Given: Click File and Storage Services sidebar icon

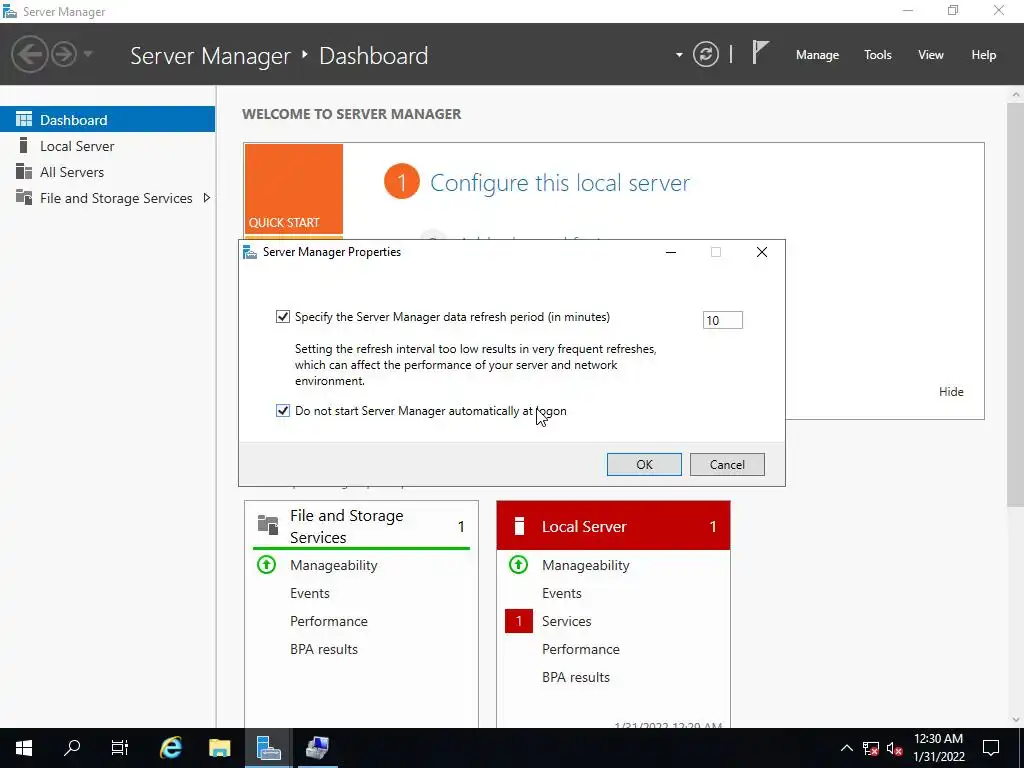Looking at the screenshot, I should click(x=24, y=197).
